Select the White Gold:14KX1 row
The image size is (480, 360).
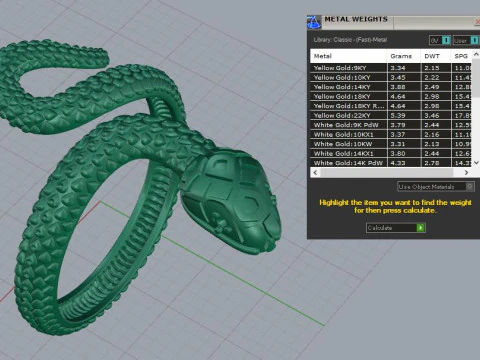point(391,153)
